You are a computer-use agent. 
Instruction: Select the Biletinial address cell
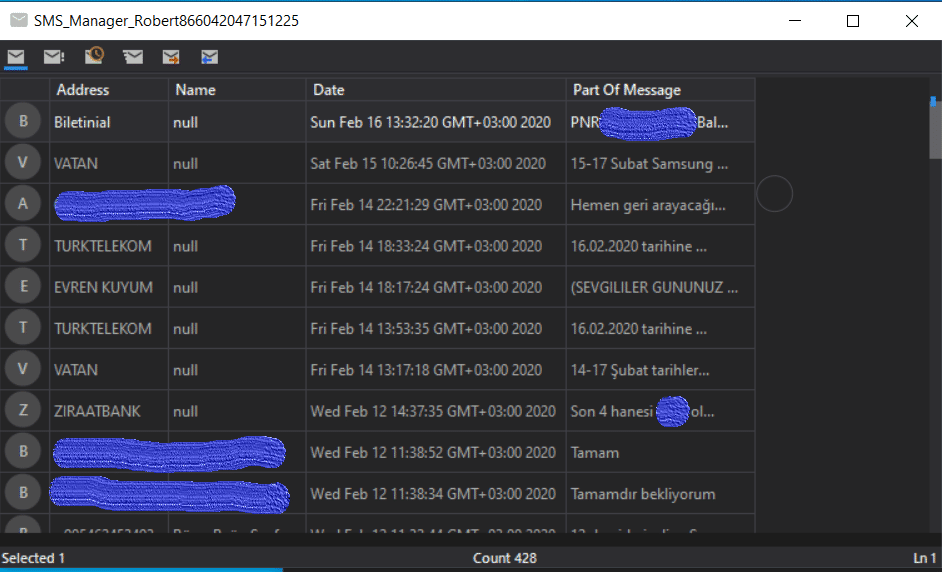pyautogui.click(x=109, y=122)
